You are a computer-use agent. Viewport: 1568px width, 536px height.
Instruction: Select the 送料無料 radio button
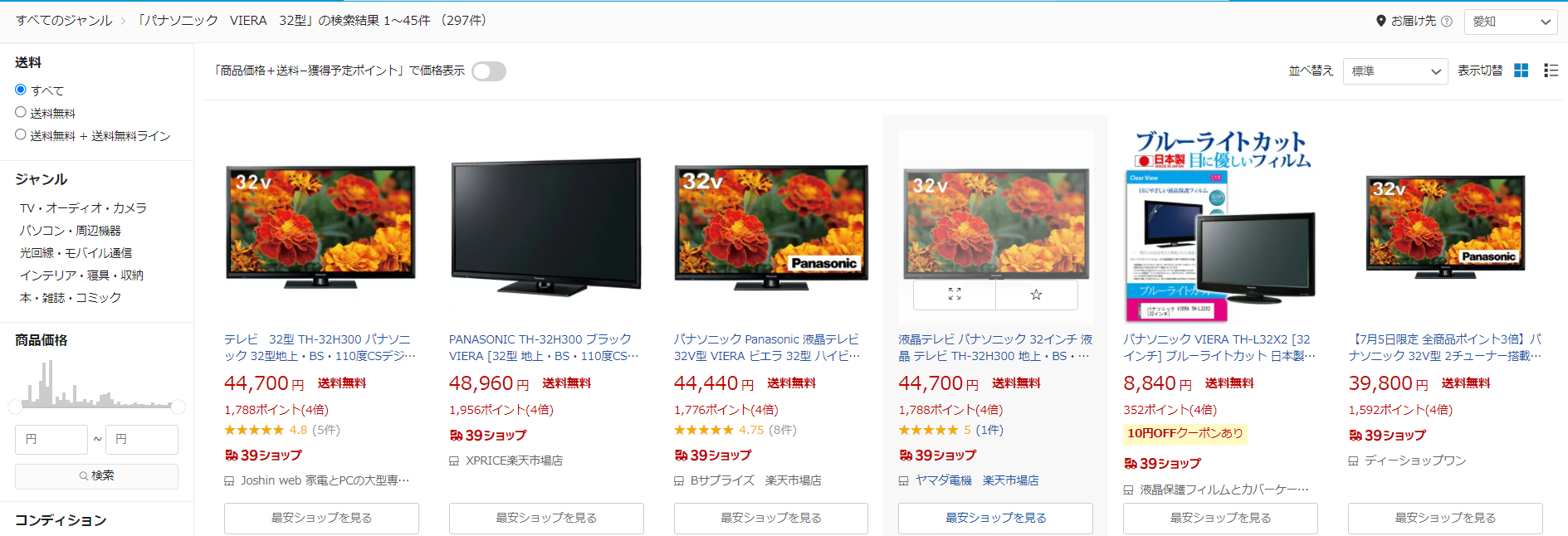coord(21,112)
